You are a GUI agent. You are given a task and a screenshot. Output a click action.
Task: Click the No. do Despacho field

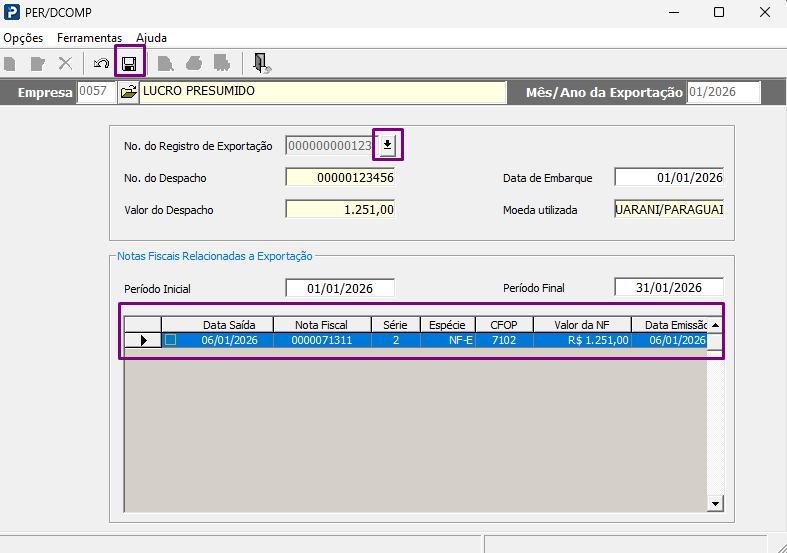click(340, 178)
